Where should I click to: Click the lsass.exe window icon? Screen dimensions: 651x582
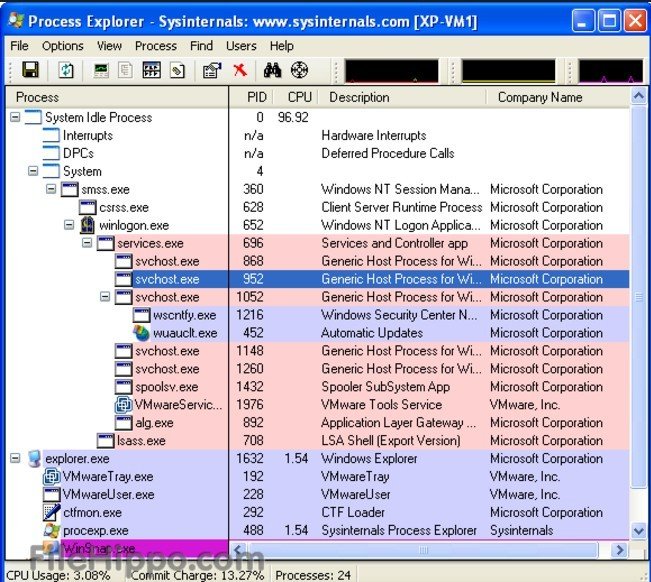click(105, 440)
